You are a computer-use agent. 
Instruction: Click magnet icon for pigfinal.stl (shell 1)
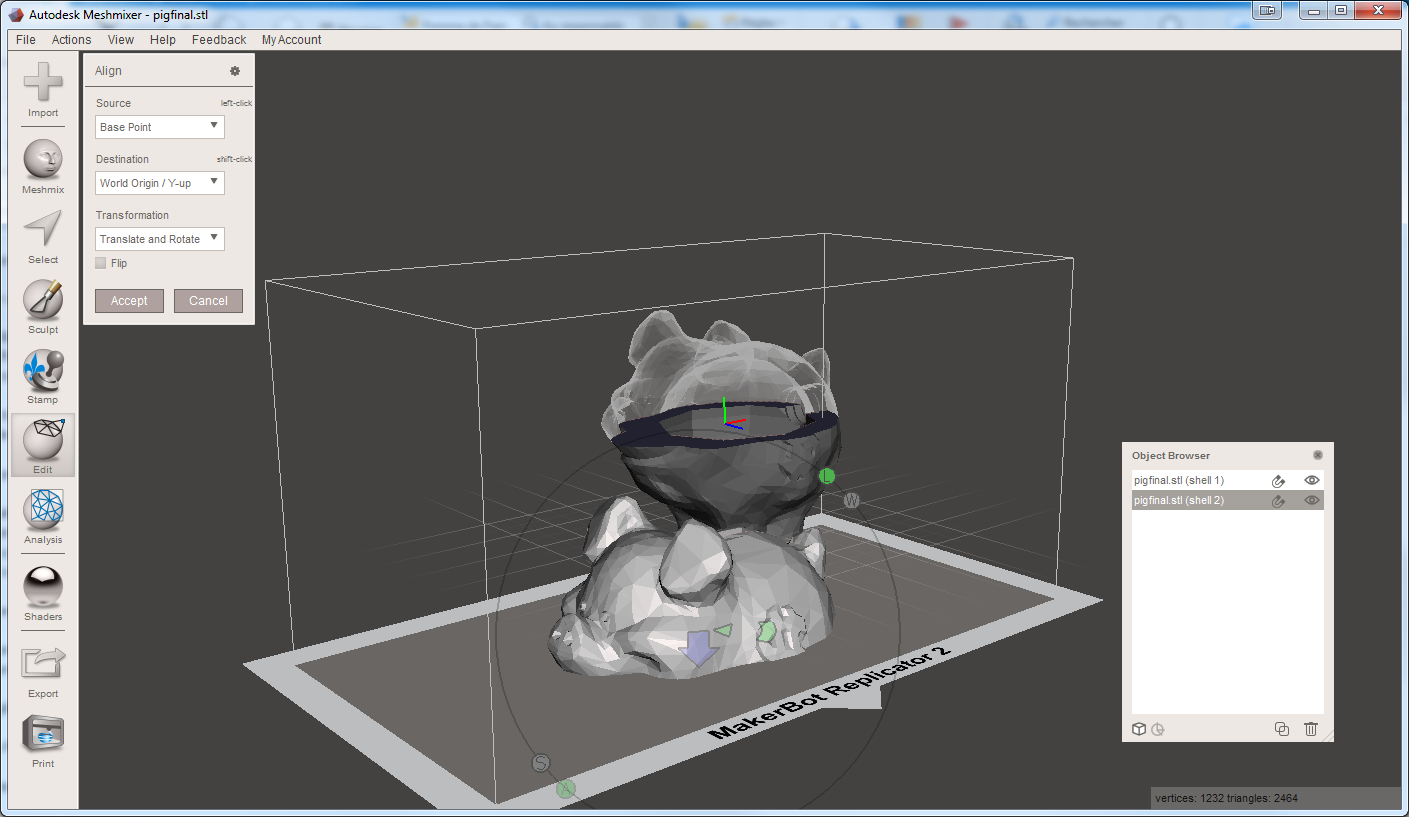(1278, 481)
